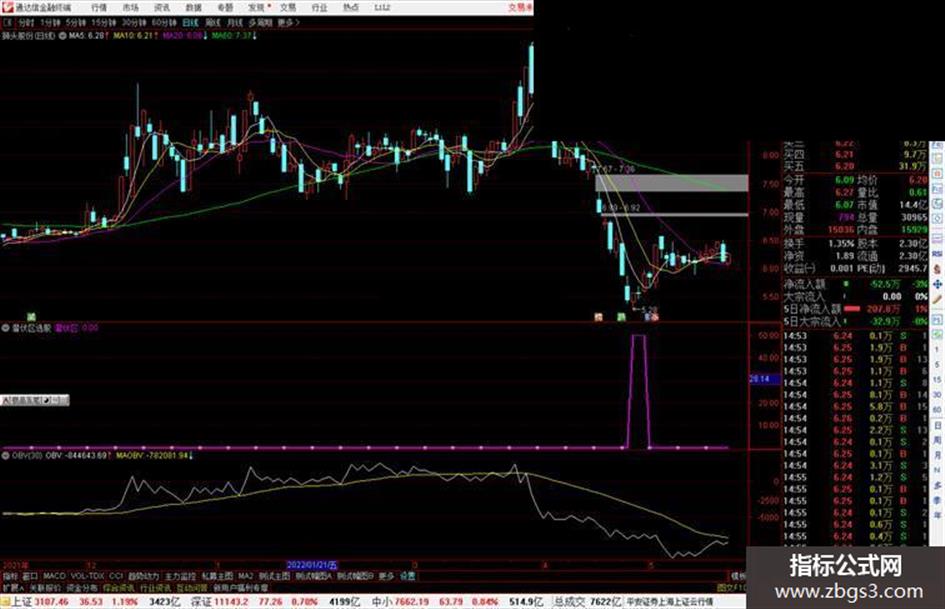Open the 热点 menu
Image resolution: width=945 pixels, height=609 pixels.
(351, 7)
